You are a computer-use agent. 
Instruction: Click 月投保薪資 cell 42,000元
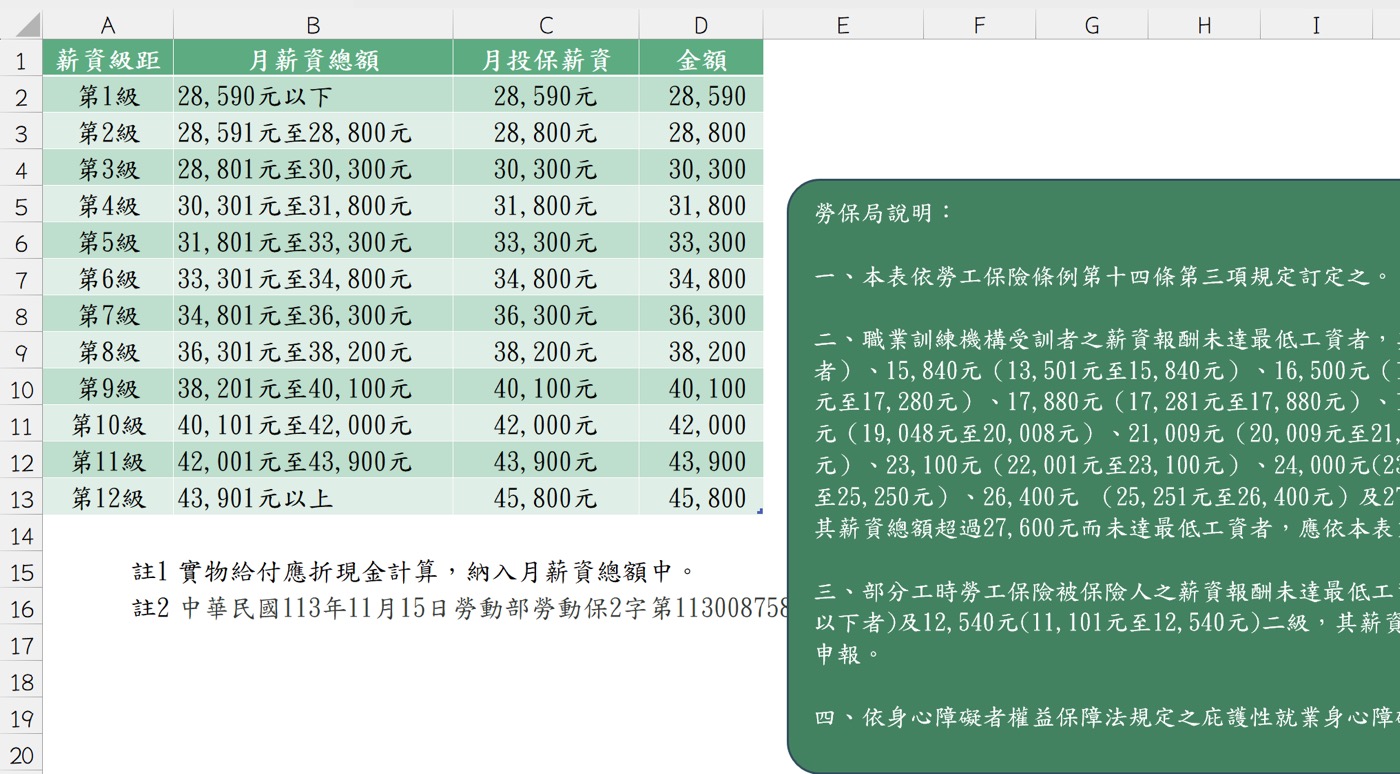(x=546, y=425)
